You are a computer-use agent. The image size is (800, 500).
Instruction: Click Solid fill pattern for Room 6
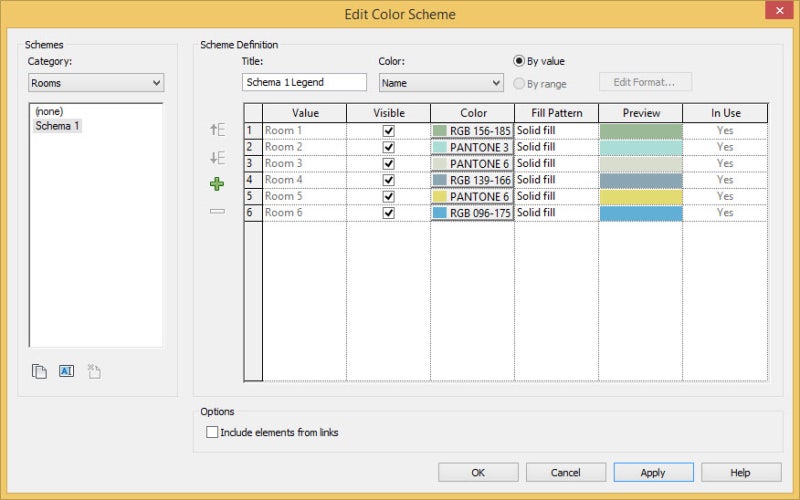pyautogui.click(x=556, y=213)
